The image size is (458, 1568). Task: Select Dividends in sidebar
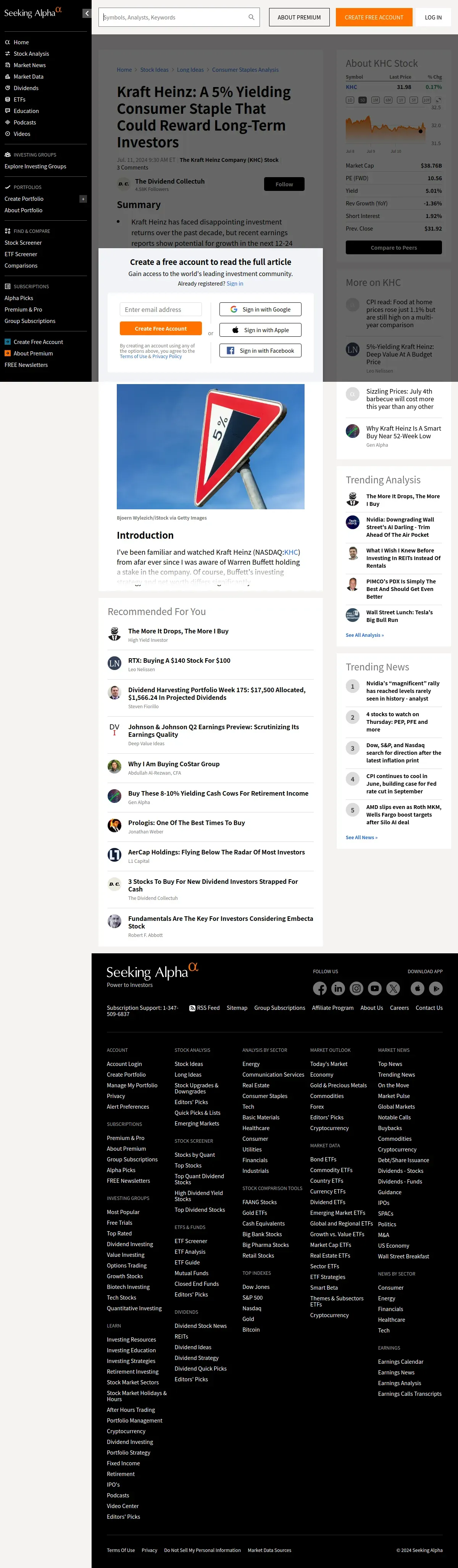pos(26,88)
